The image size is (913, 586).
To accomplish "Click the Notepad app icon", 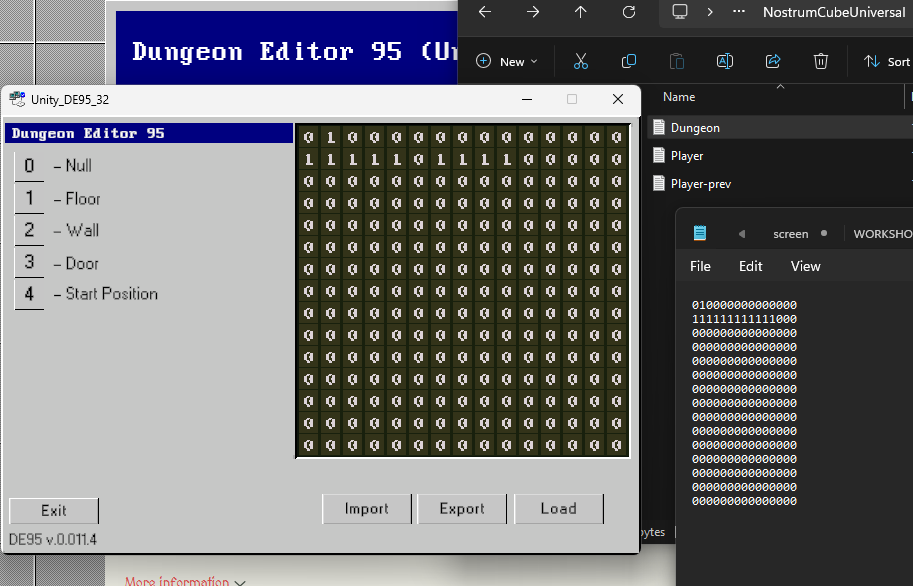I will 700,233.
